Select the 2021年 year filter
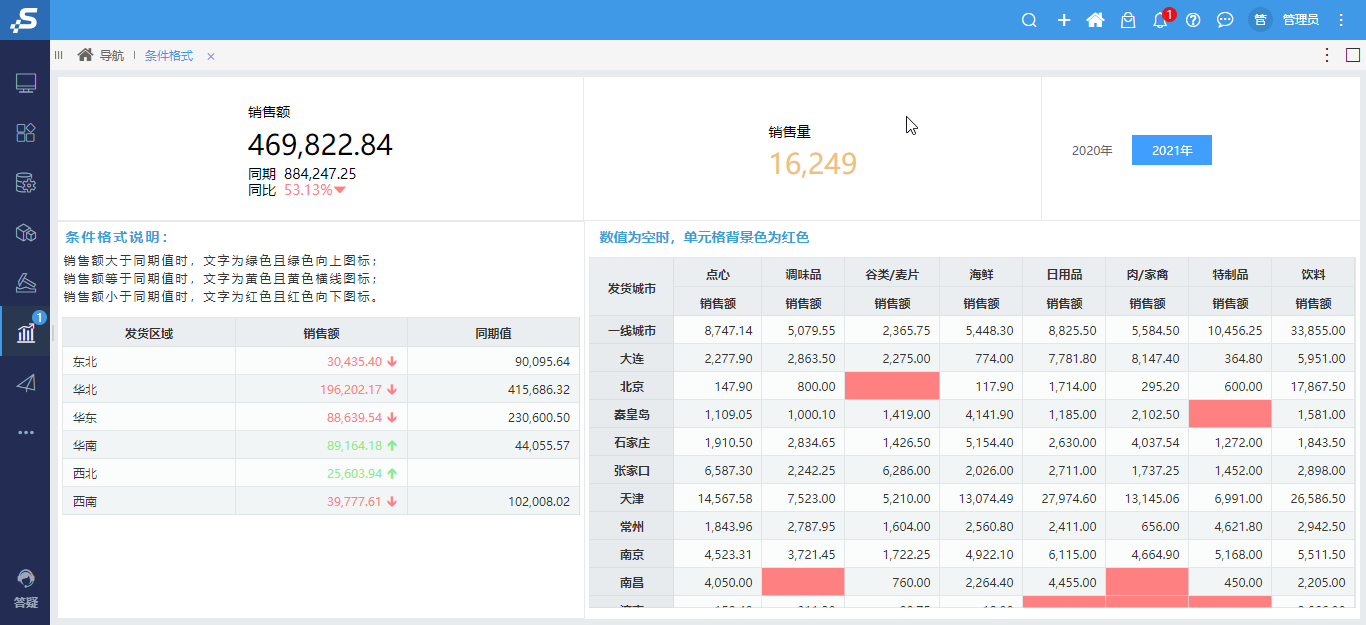 pos(1172,150)
